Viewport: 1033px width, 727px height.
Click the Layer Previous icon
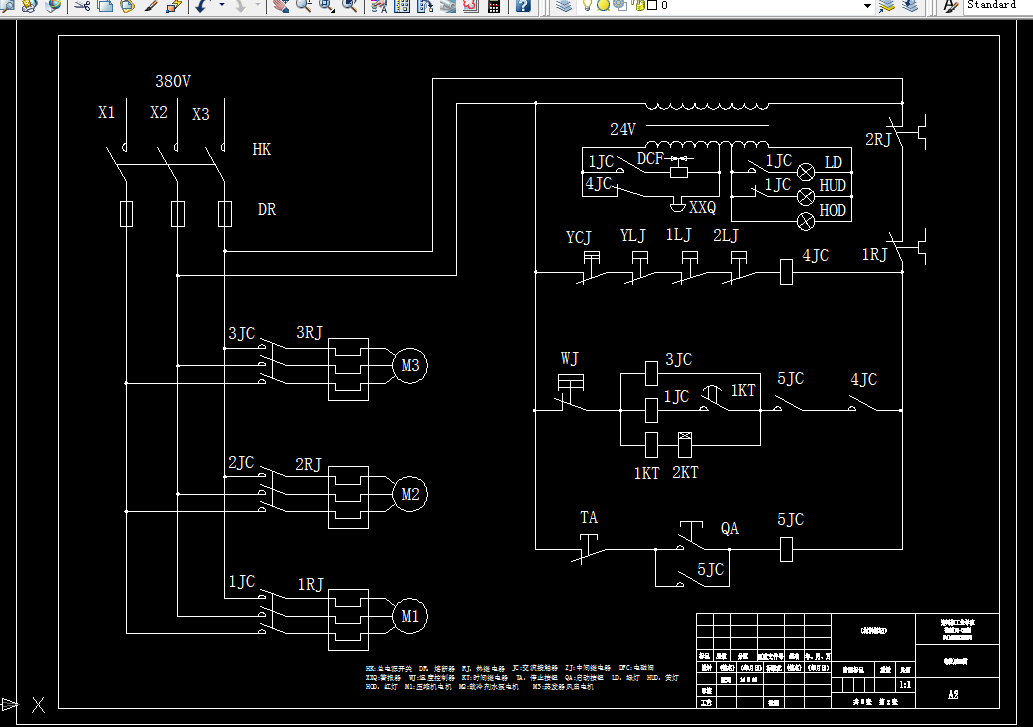tap(910, 6)
